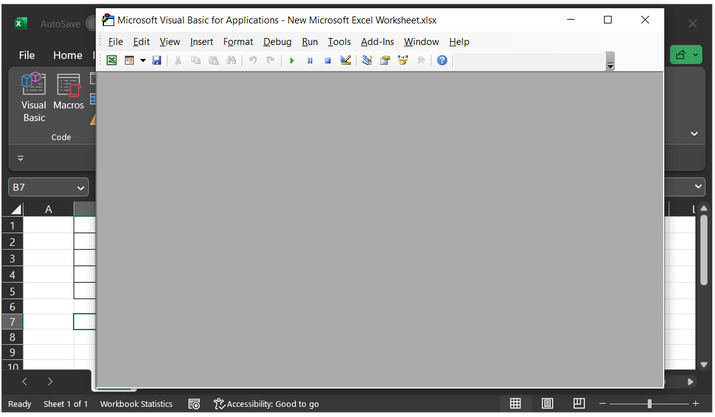Open the Window menu

tap(421, 42)
